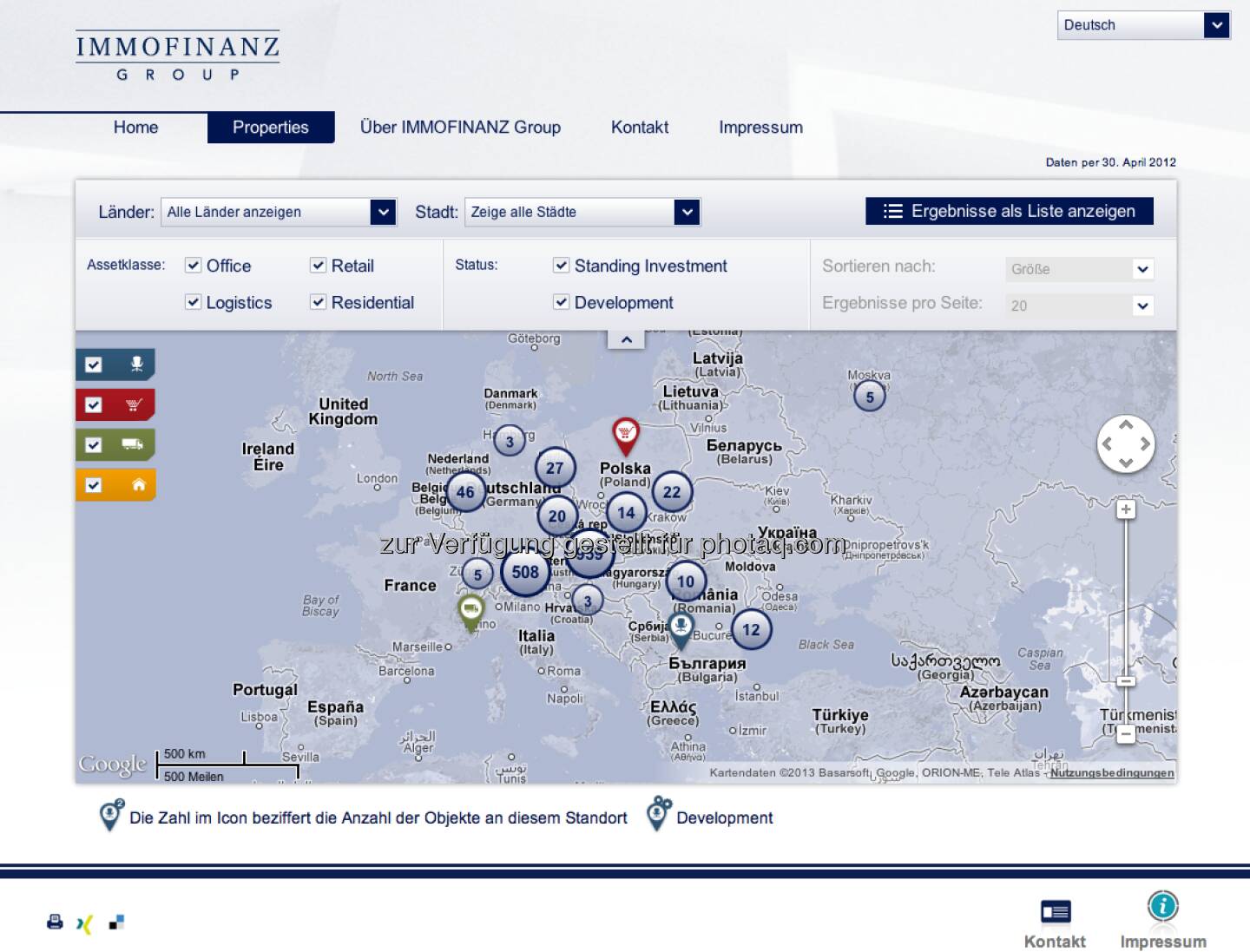1250x952 pixels.
Task: Click the green logistics pin near Torino
Action: pyautogui.click(x=470, y=613)
